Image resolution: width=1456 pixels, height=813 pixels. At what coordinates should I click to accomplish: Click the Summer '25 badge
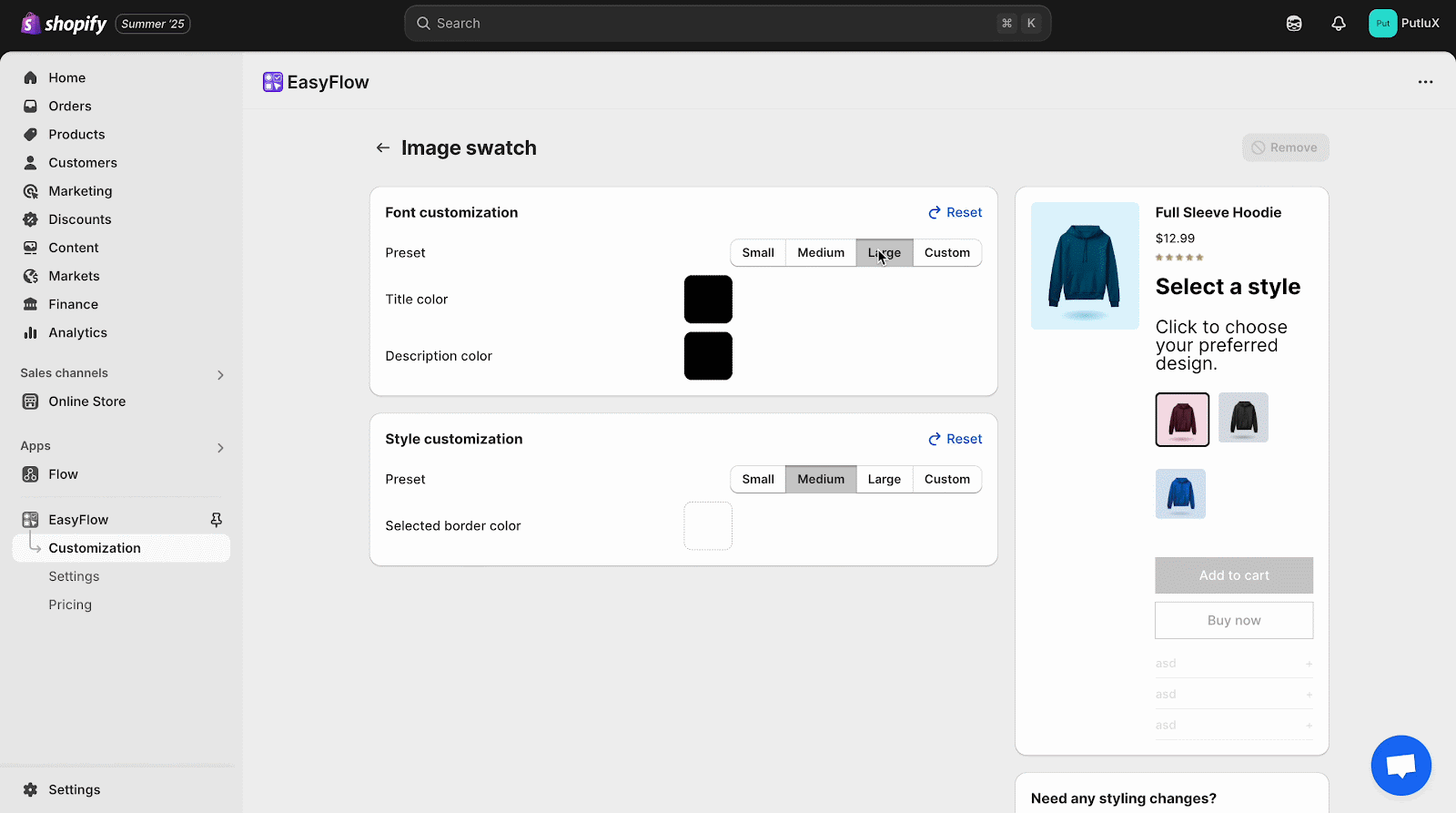coord(153,24)
